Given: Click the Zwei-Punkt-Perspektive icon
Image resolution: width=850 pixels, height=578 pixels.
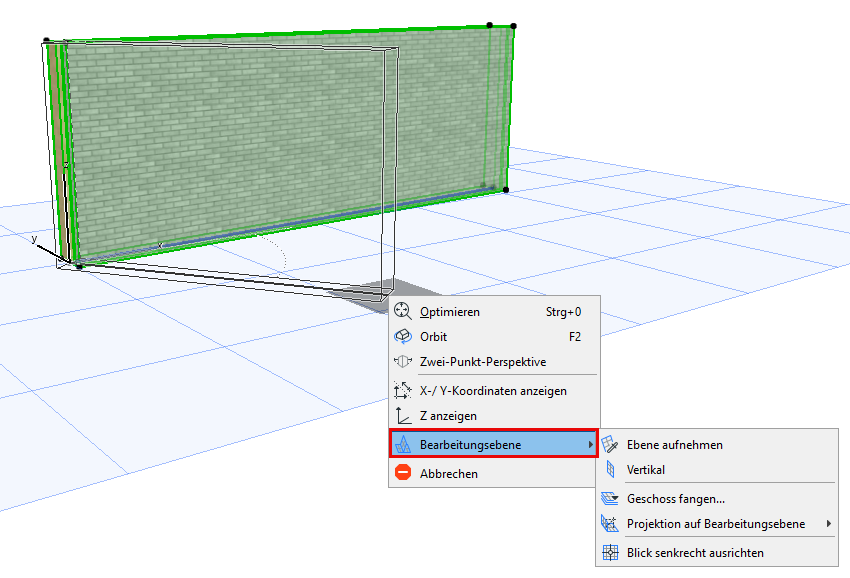Looking at the screenshot, I should pyautogui.click(x=403, y=361).
